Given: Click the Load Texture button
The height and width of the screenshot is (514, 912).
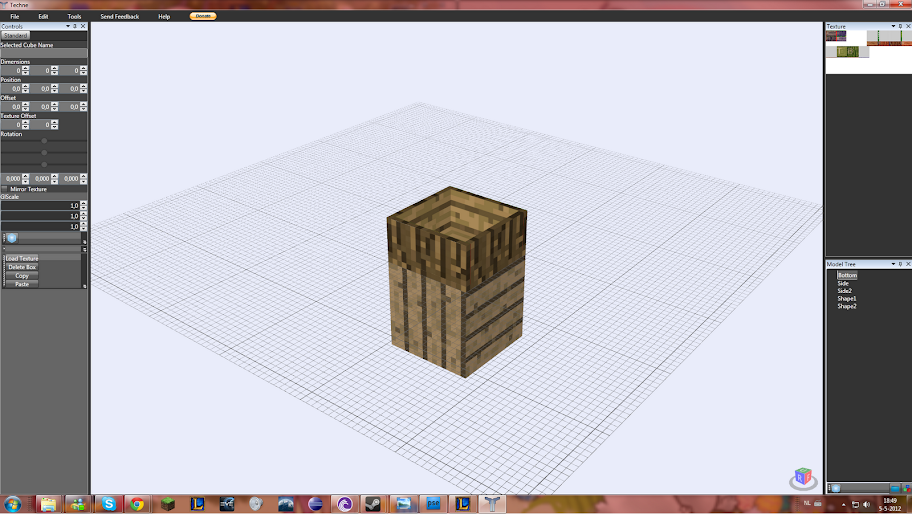Looking at the screenshot, I should [22, 258].
